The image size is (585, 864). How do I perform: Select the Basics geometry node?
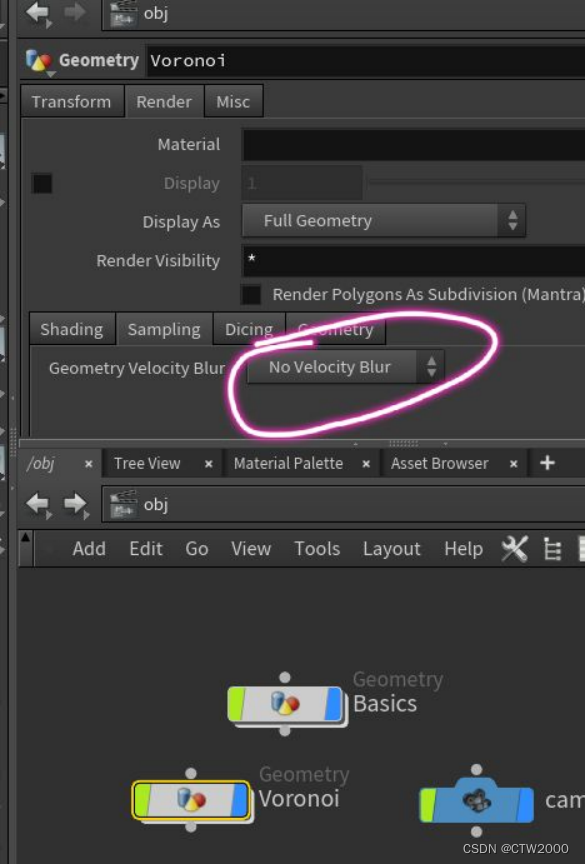[x=285, y=704]
